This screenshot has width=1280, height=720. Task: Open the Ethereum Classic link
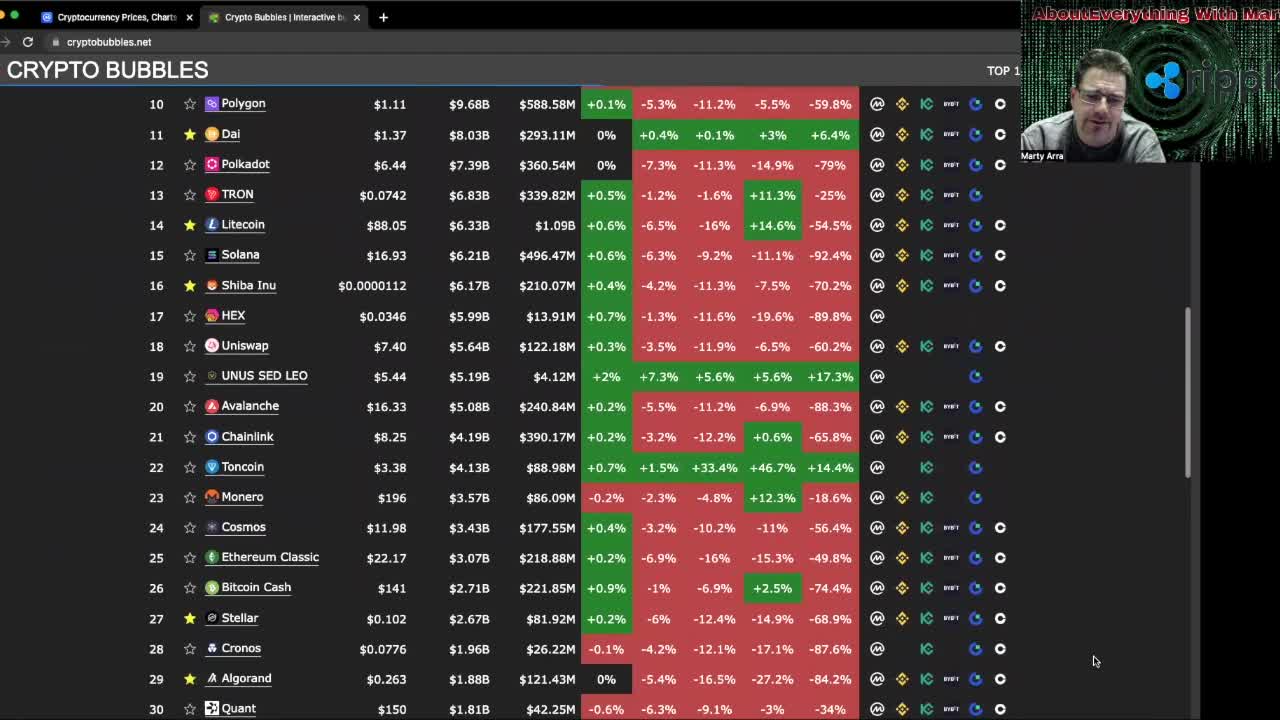[x=270, y=557]
